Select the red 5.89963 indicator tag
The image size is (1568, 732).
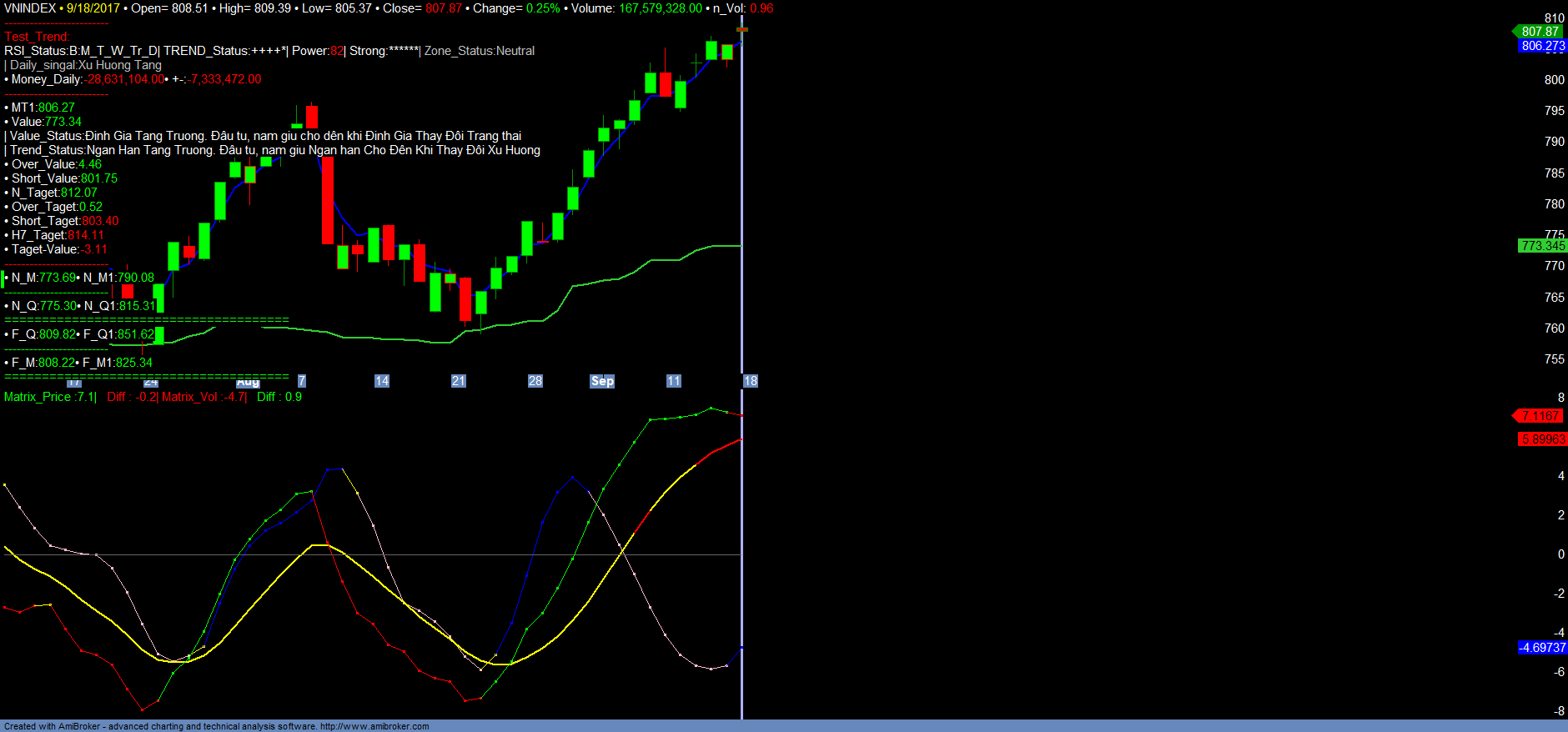pos(1542,439)
